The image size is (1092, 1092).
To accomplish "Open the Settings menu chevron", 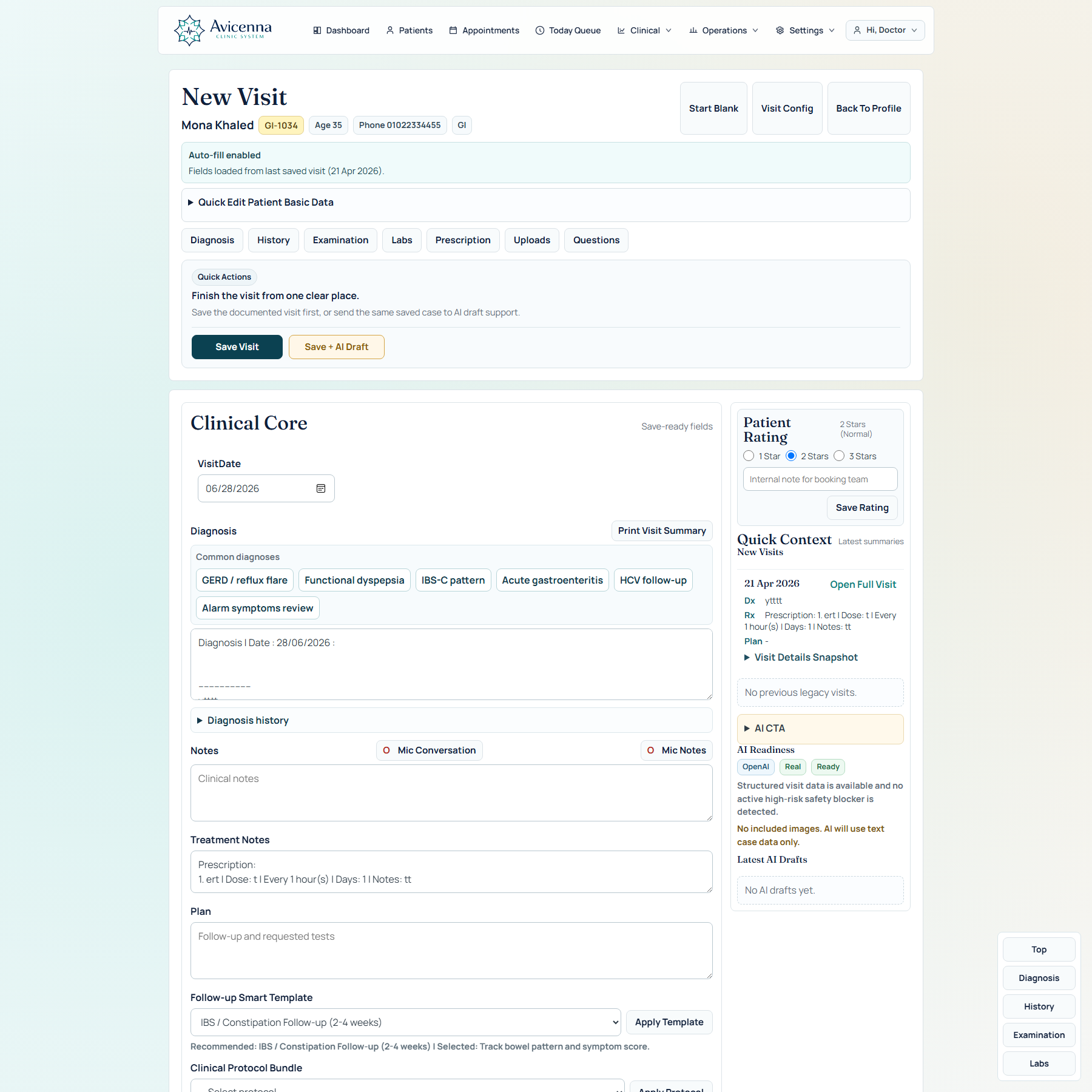I will [832, 30].
